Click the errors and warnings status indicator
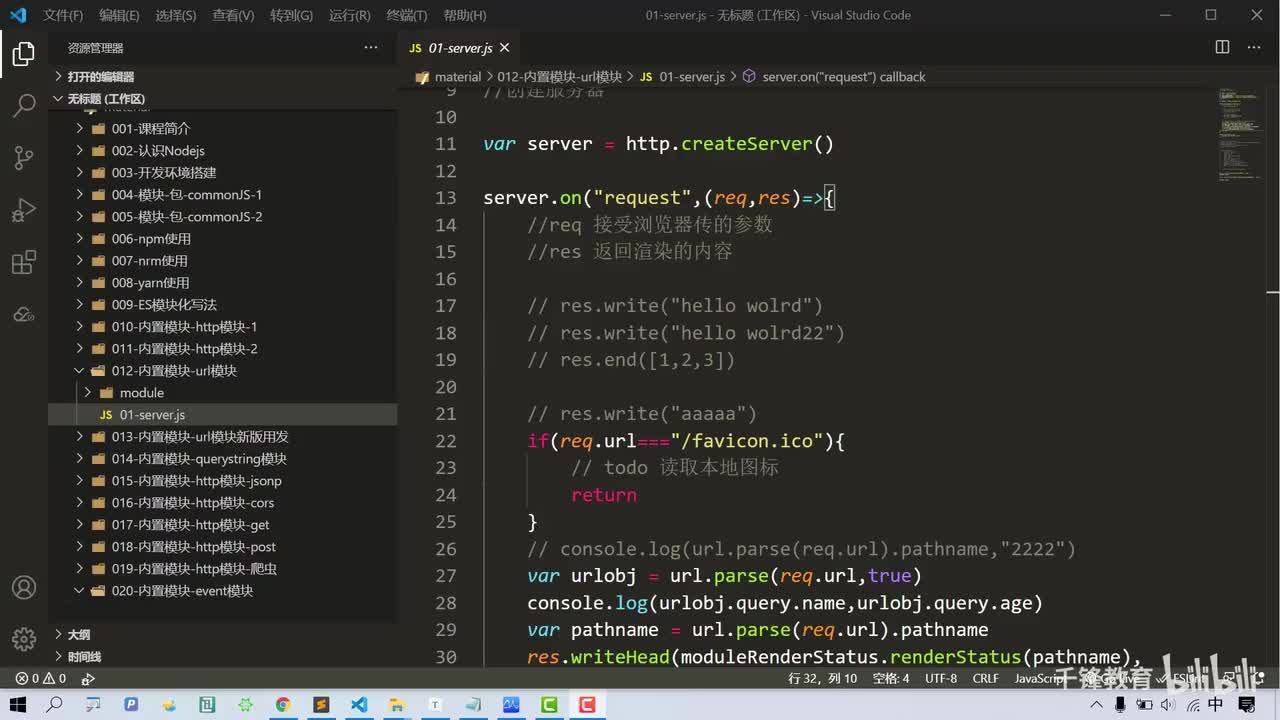Screen dimensions: 1280x720 (x=41, y=678)
